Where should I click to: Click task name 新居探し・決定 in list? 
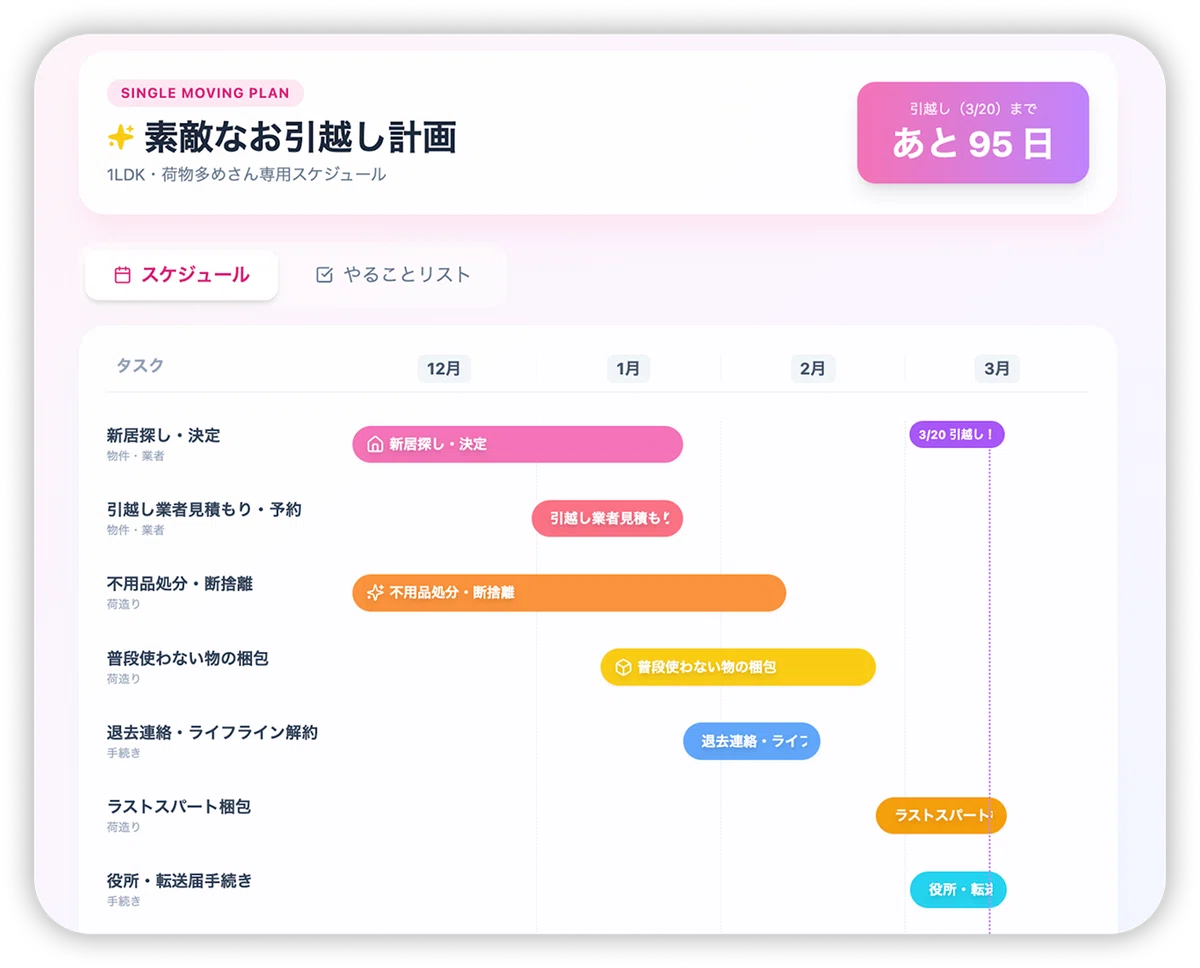(x=164, y=436)
